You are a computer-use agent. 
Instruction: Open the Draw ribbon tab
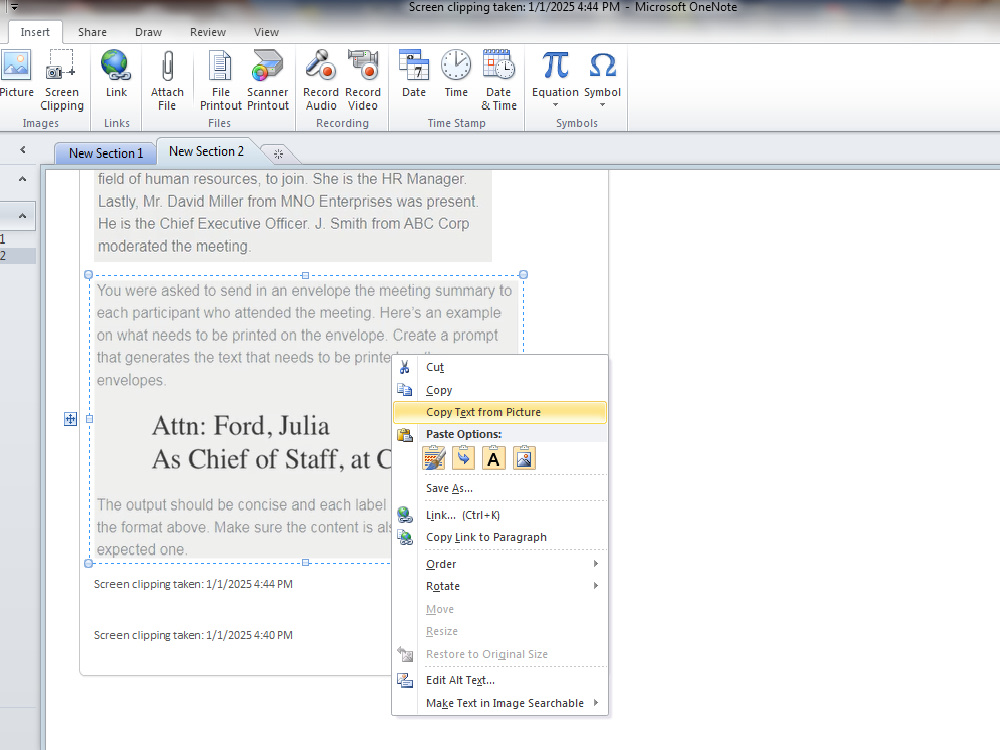pos(149,32)
